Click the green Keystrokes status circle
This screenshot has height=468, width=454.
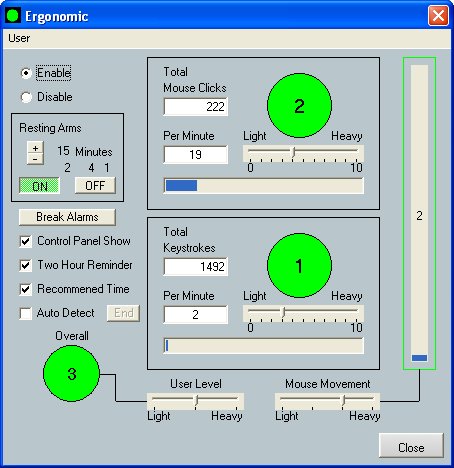[299, 265]
